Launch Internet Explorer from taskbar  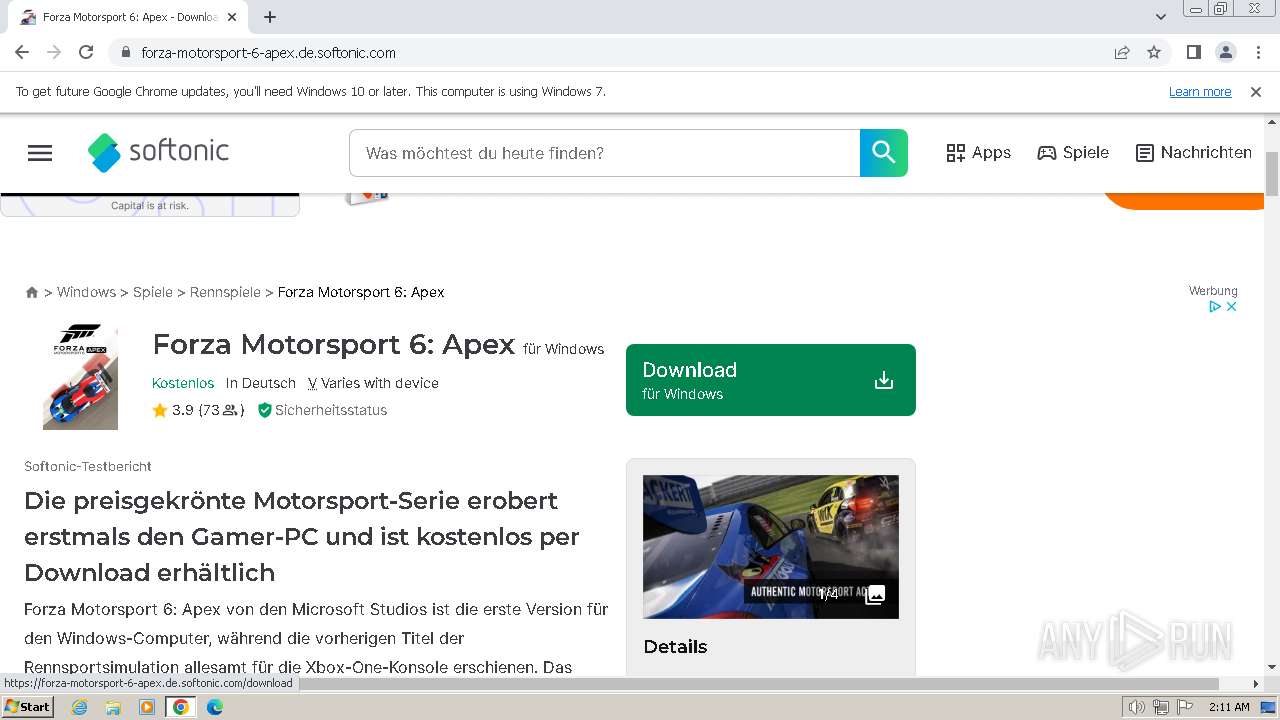[x=80, y=707]
